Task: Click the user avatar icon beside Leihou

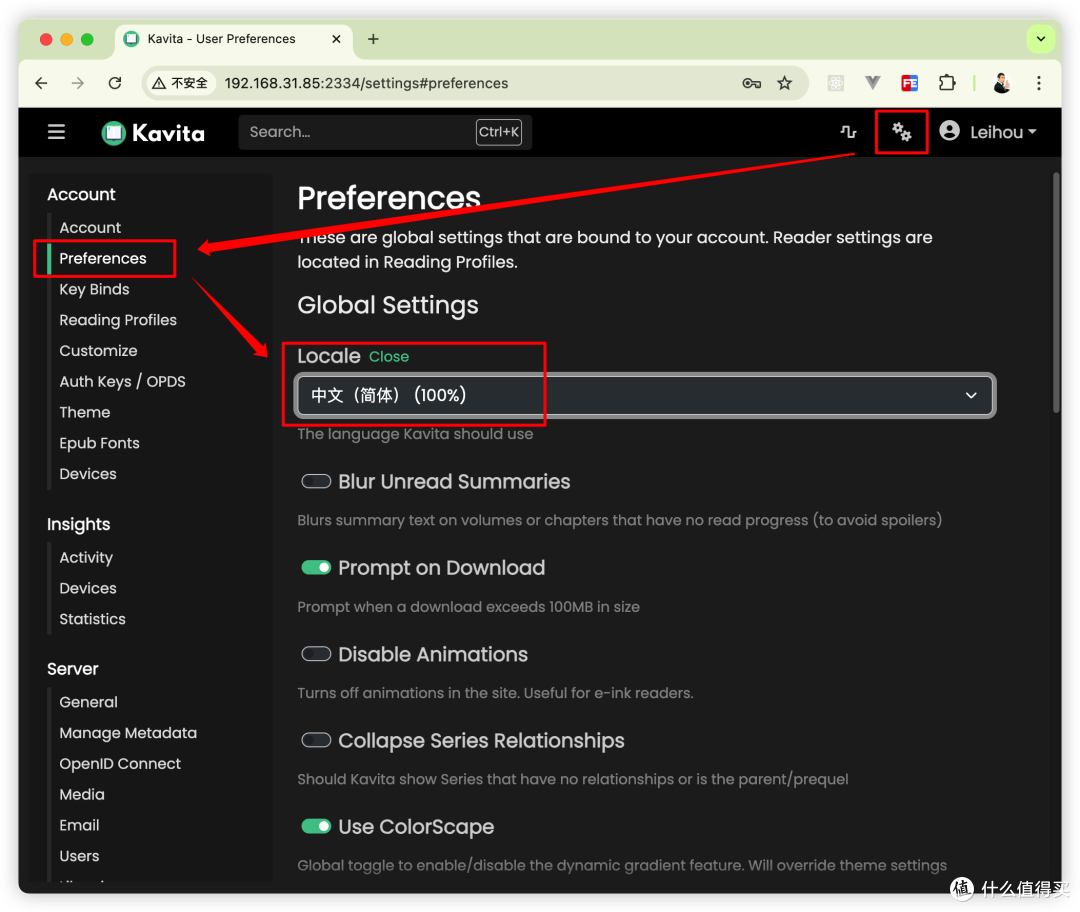Action: point(949,131)
